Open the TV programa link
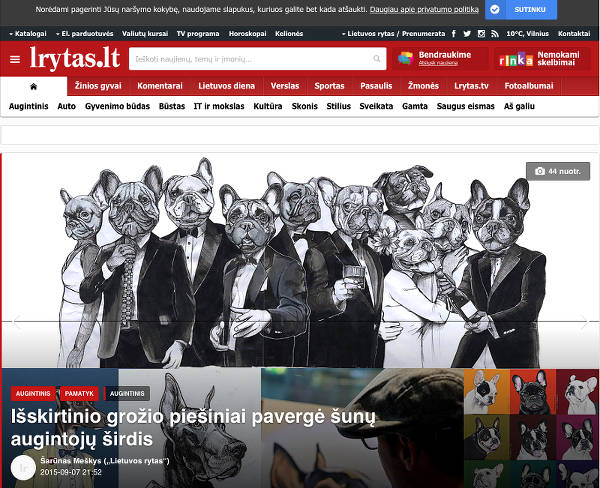The image size is (600, 488). pos(198,34)
